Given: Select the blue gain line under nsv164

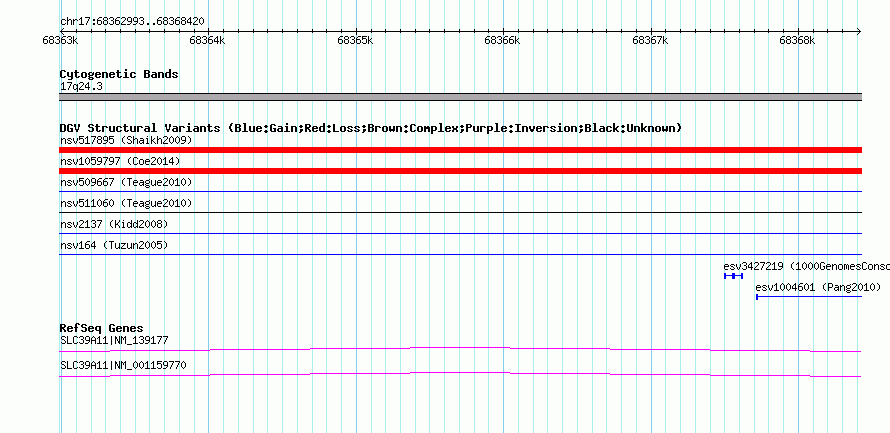Looking at the screenshot, I should (460, 254).
